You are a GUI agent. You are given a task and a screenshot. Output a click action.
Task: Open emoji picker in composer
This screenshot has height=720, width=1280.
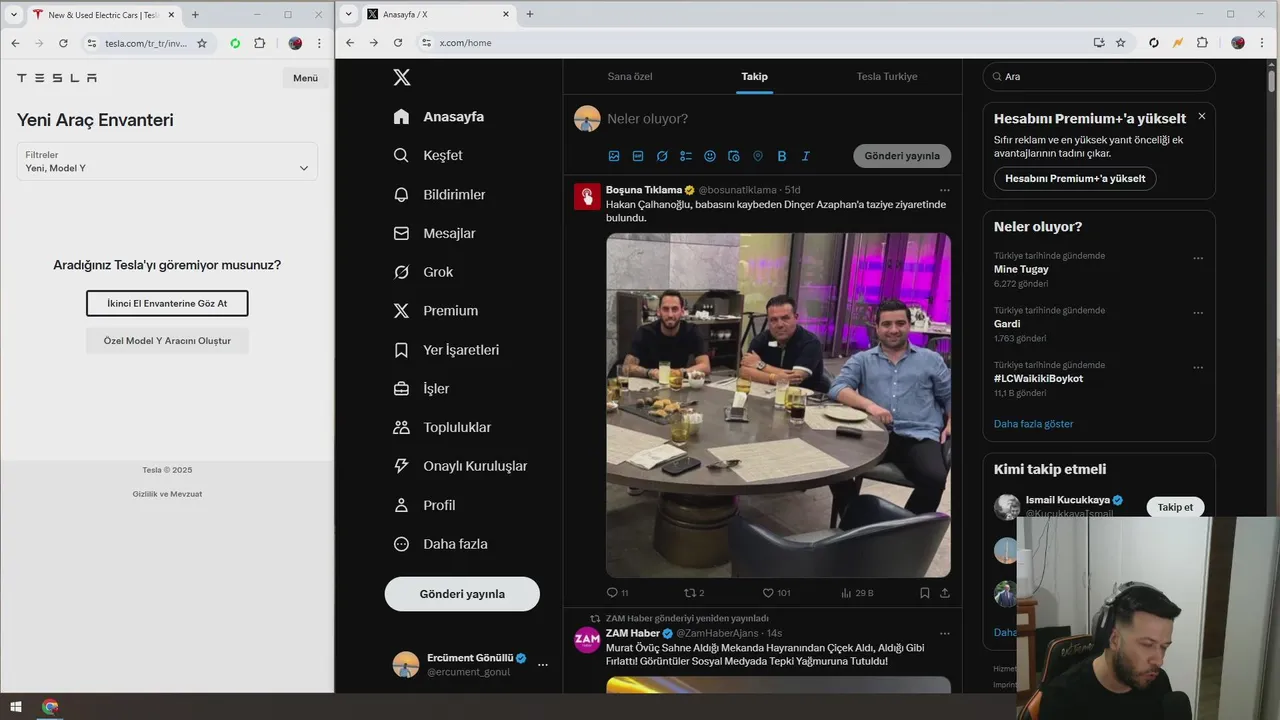(x=710, y=156)
